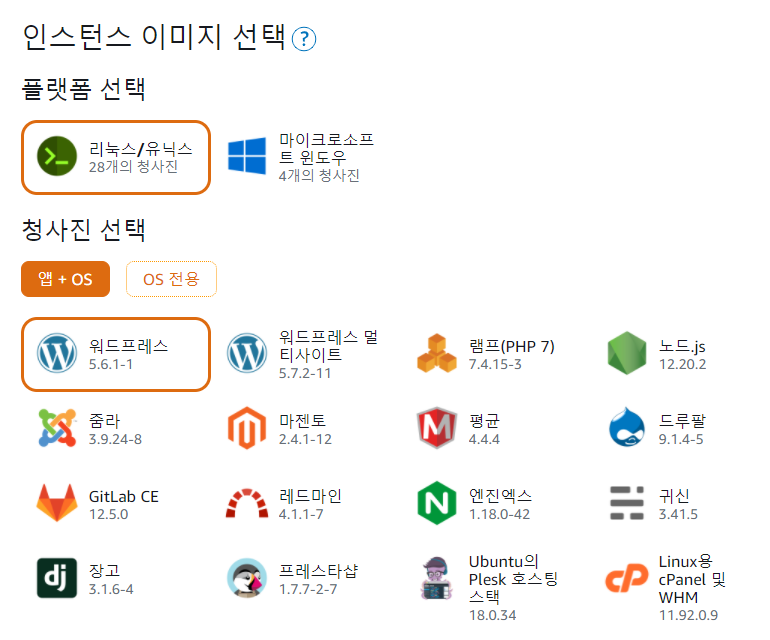Click the Ubuntu의 Plesk 호스팅 스택 name
The height and width of the screenshot is (640, 770).
tap(513, 580)
